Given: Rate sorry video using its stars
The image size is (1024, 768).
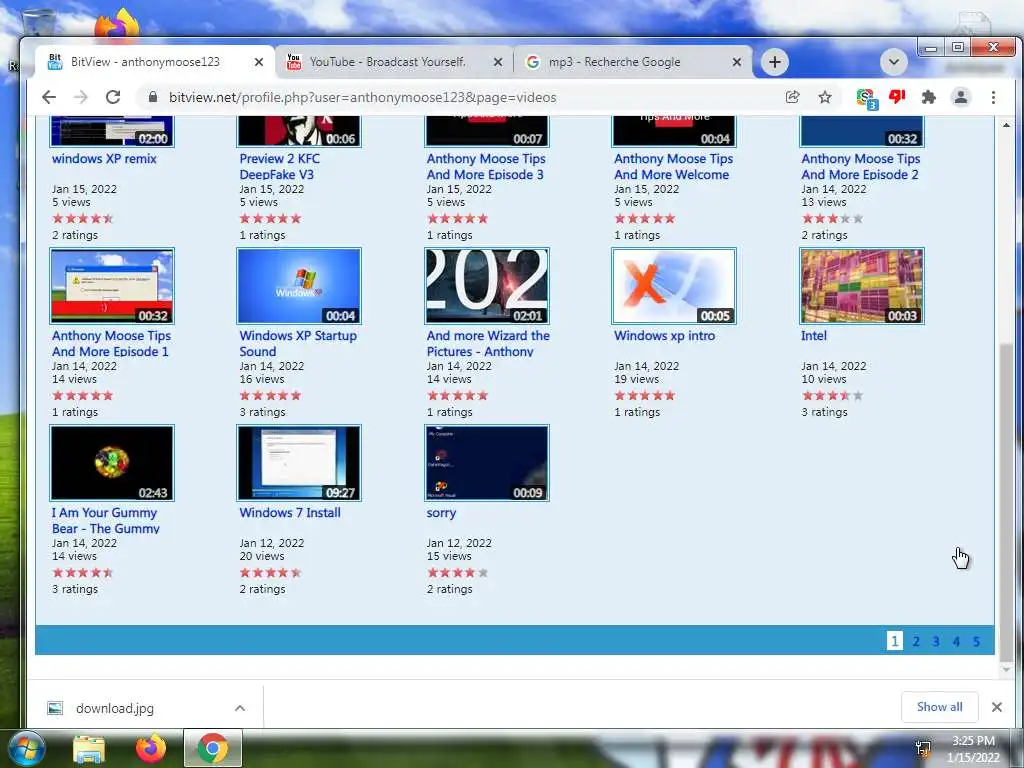Looking at the screenshot, I should (x=457, y=573).
